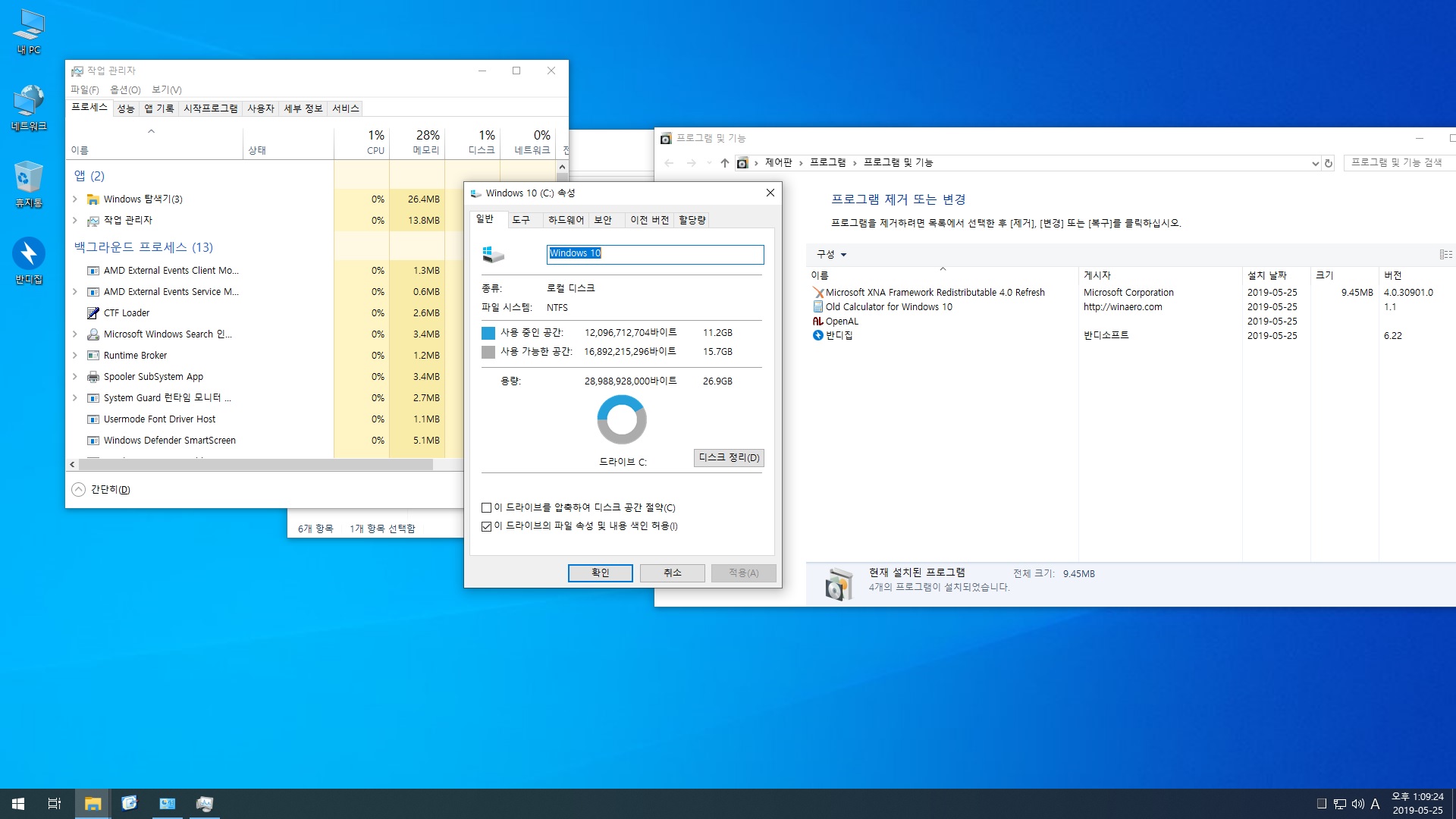Go up one level in Programs window

tap(725, 163)
